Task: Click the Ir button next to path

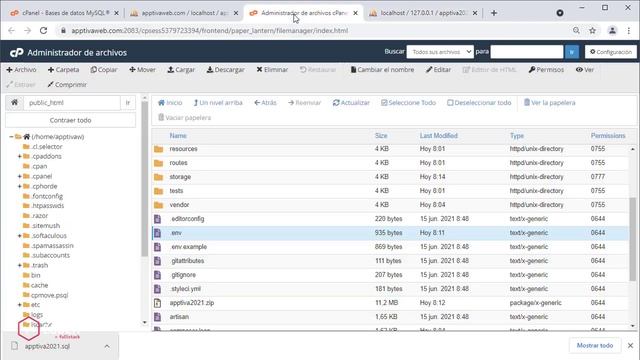Action: pos(128,103)
